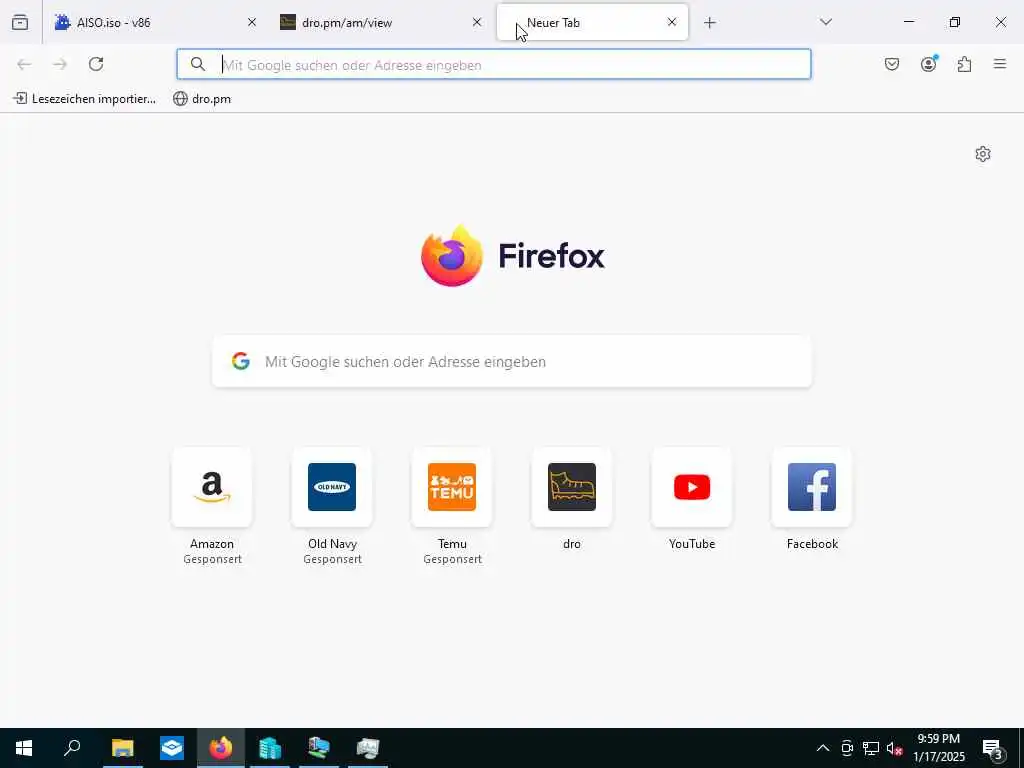Click the Firefox logo
Image resolution: width=1024 pixels, height=768 pixels.
click(x=513, y=256)
